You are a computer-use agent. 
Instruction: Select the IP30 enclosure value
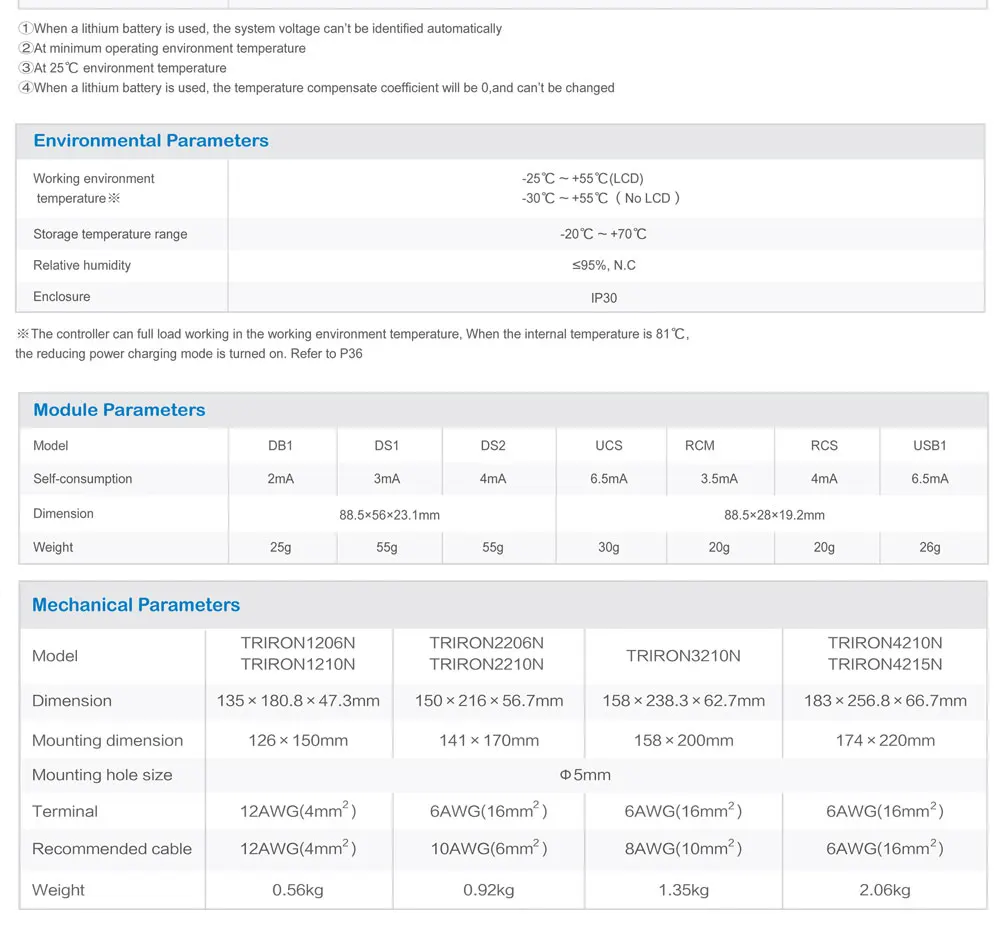point(603,298)
